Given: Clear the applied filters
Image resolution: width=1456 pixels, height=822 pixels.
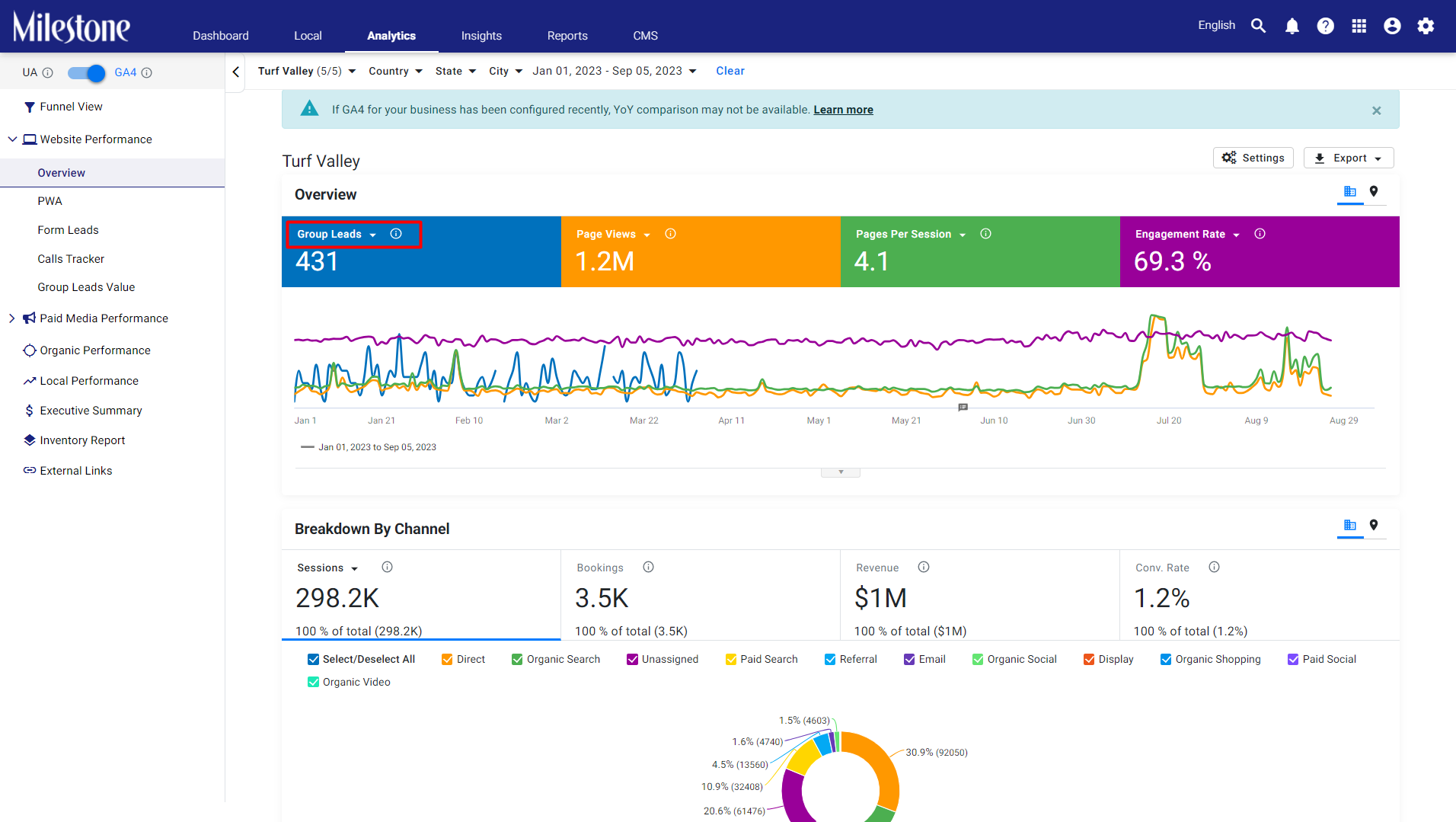Looking at the screenshot, I should click(730, 71).
